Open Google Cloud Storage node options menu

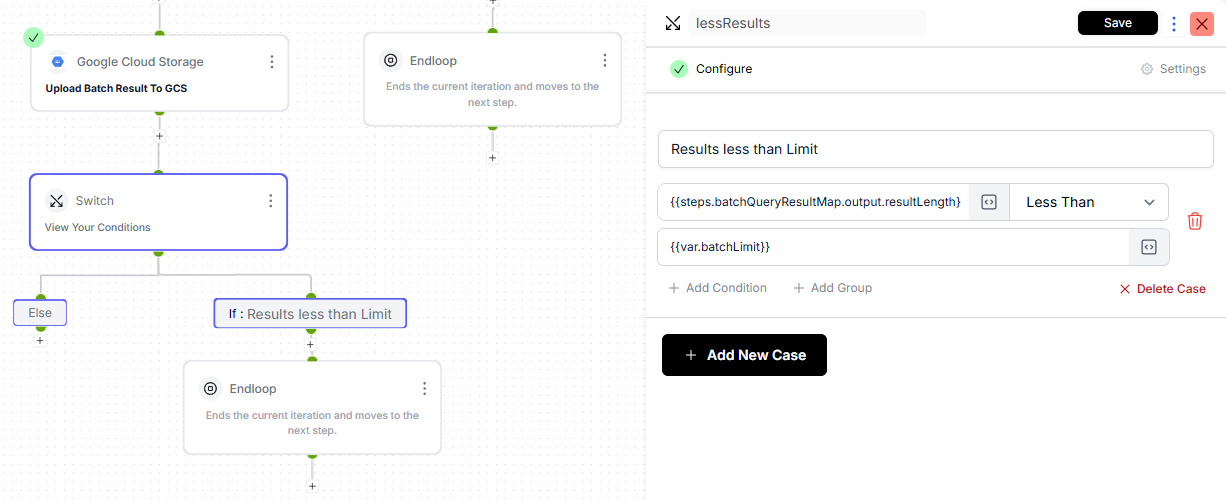coord(272,62)
